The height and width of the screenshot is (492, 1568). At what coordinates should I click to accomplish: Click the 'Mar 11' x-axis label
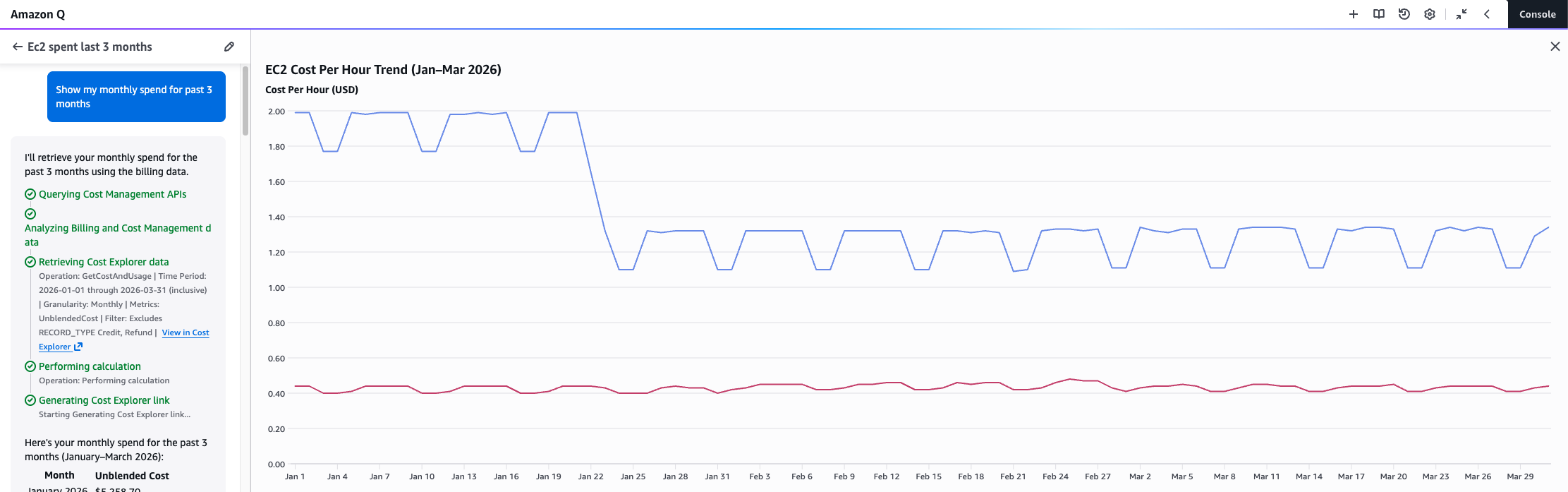(x=1266, y=476)
